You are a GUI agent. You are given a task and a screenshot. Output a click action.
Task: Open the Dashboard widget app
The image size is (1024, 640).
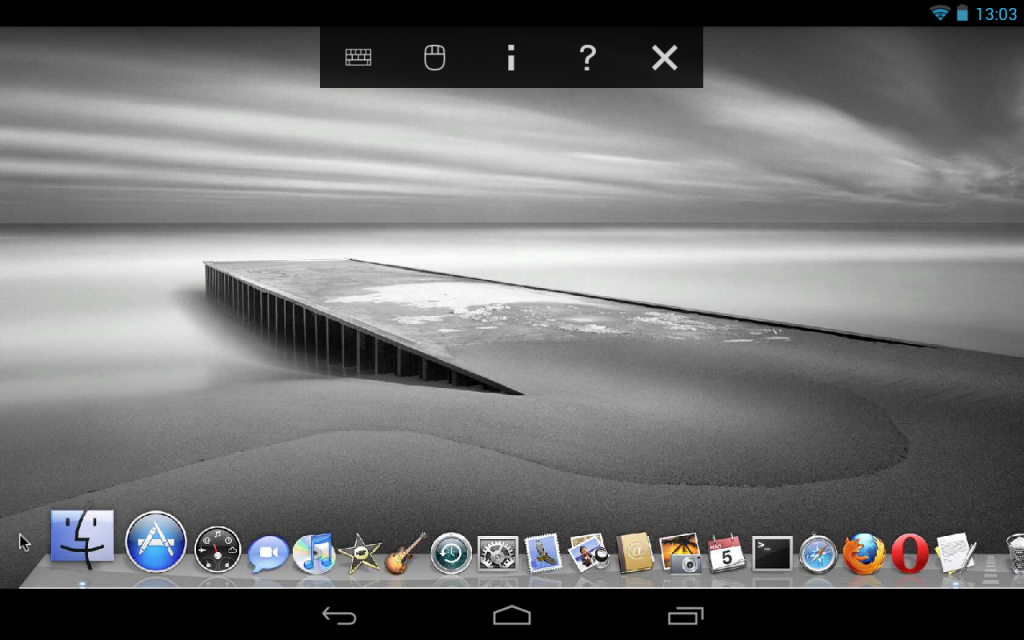[x=218, y=548]
